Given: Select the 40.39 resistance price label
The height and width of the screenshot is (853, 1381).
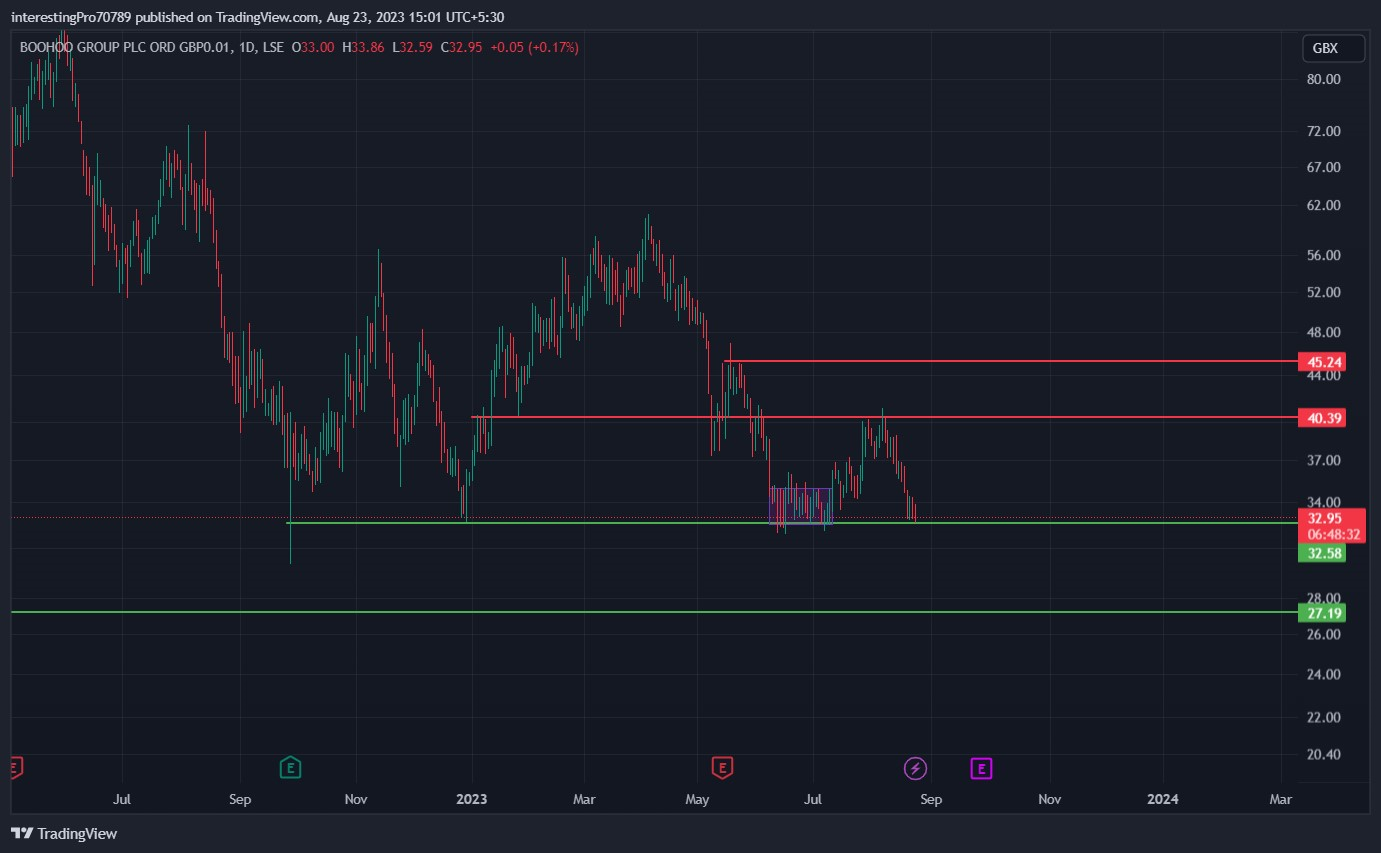Looking at the screenshot, I should 1321,417.
